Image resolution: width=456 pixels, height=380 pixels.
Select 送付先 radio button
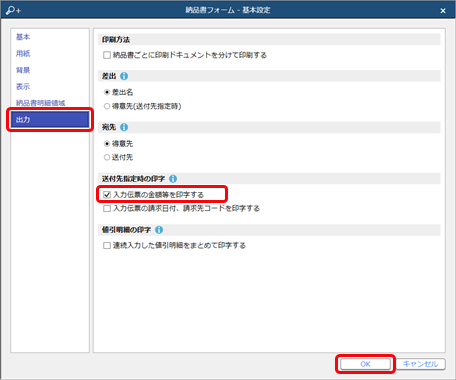(107, 157)
